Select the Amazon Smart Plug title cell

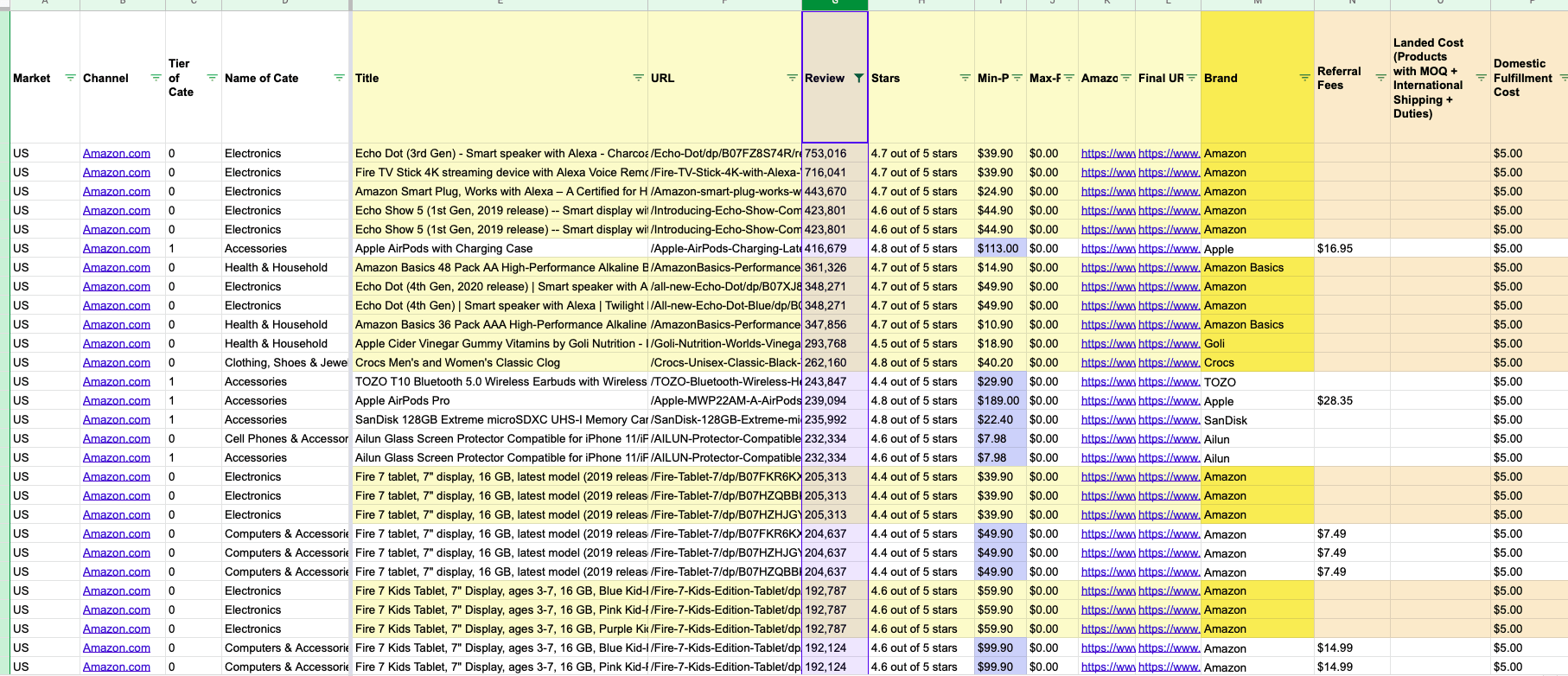pyautogui.click(x=500, y=192)
